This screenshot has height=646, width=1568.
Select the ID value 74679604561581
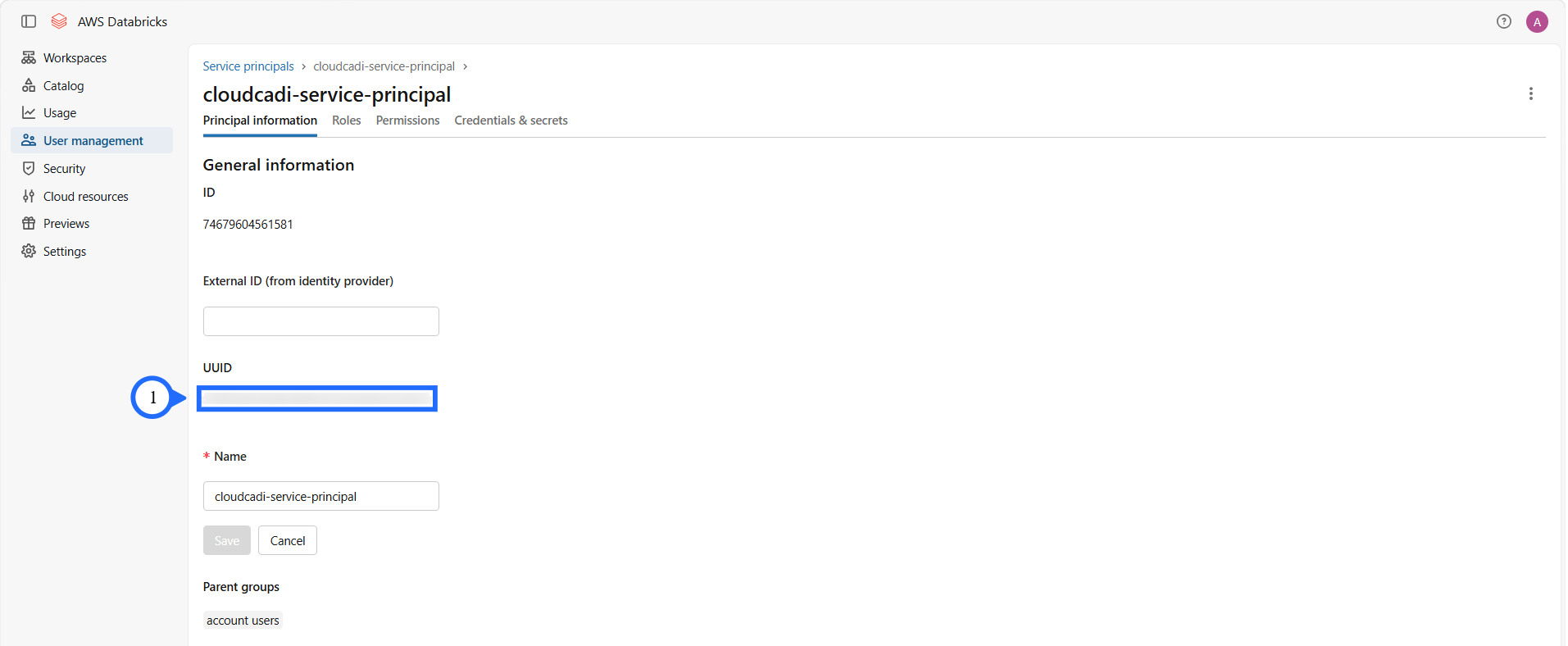pos(248,225)
